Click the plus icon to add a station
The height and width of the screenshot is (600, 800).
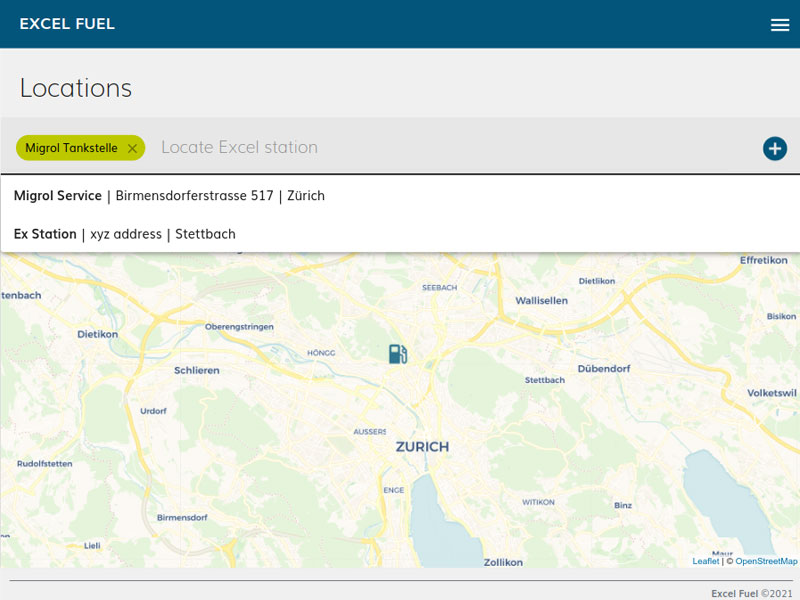[775, 148]
